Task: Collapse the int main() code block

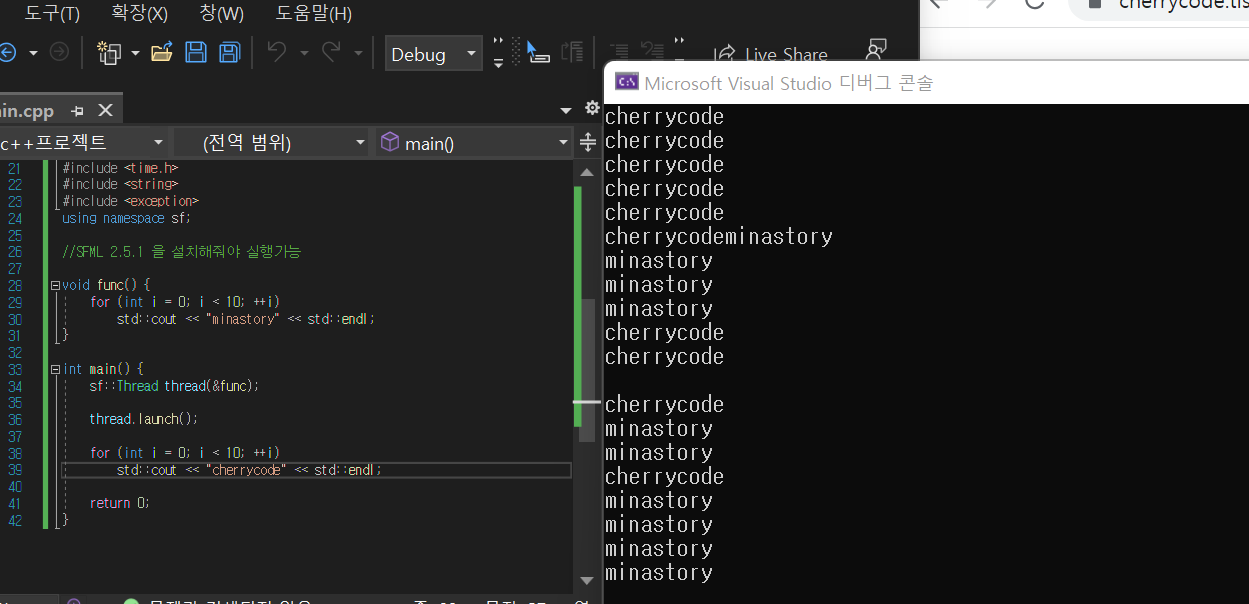Action: [56, 369]
